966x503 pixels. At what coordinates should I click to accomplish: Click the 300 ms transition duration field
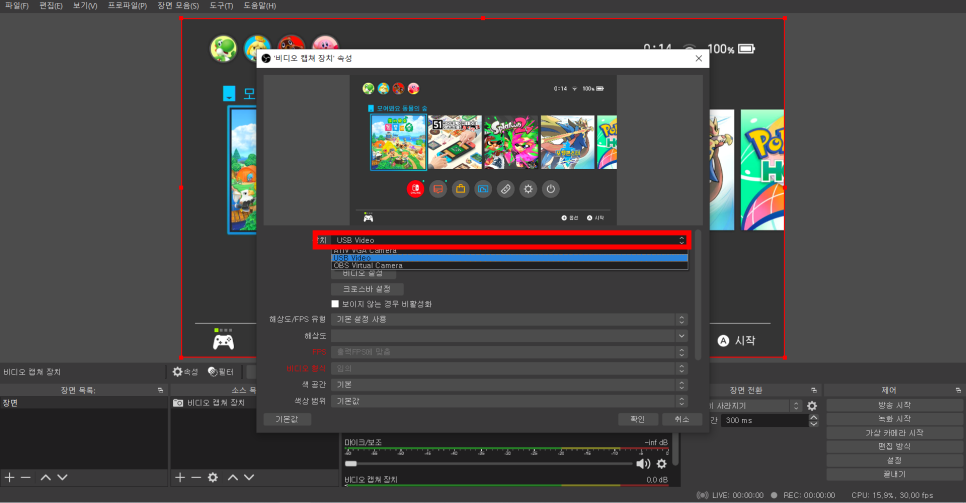[x=764, y=420]
